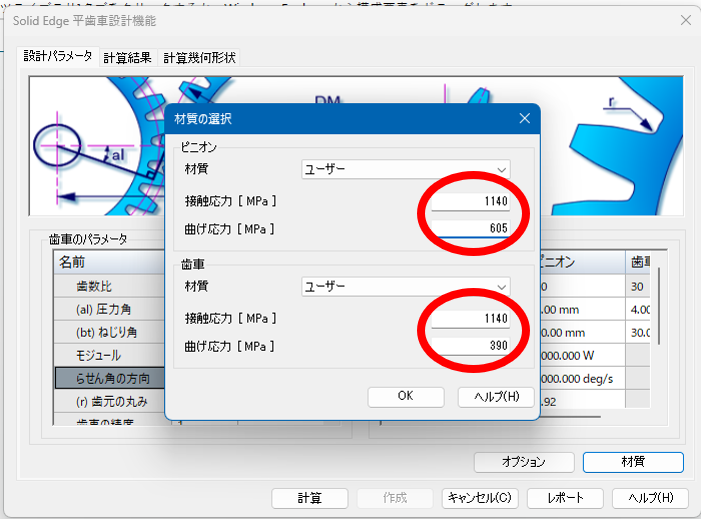Select the 計算幾何形状 tab
This screenshot has height=519, width=701.
pos(199,58)
